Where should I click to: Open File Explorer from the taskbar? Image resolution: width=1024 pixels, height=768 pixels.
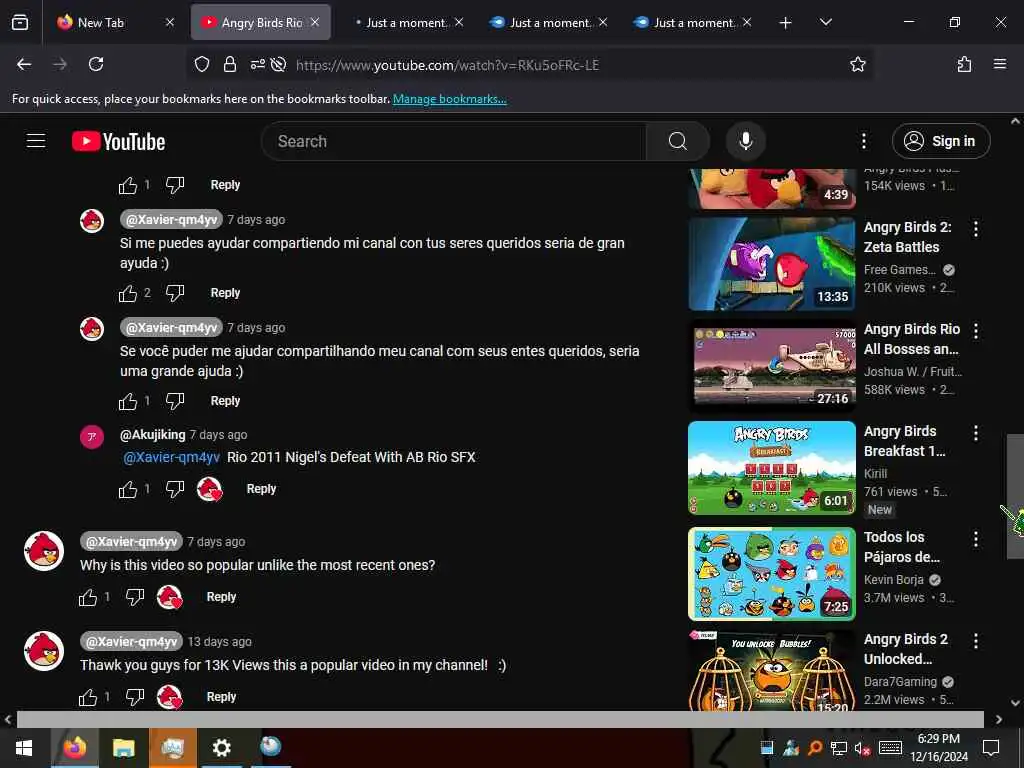click(123, 748)
